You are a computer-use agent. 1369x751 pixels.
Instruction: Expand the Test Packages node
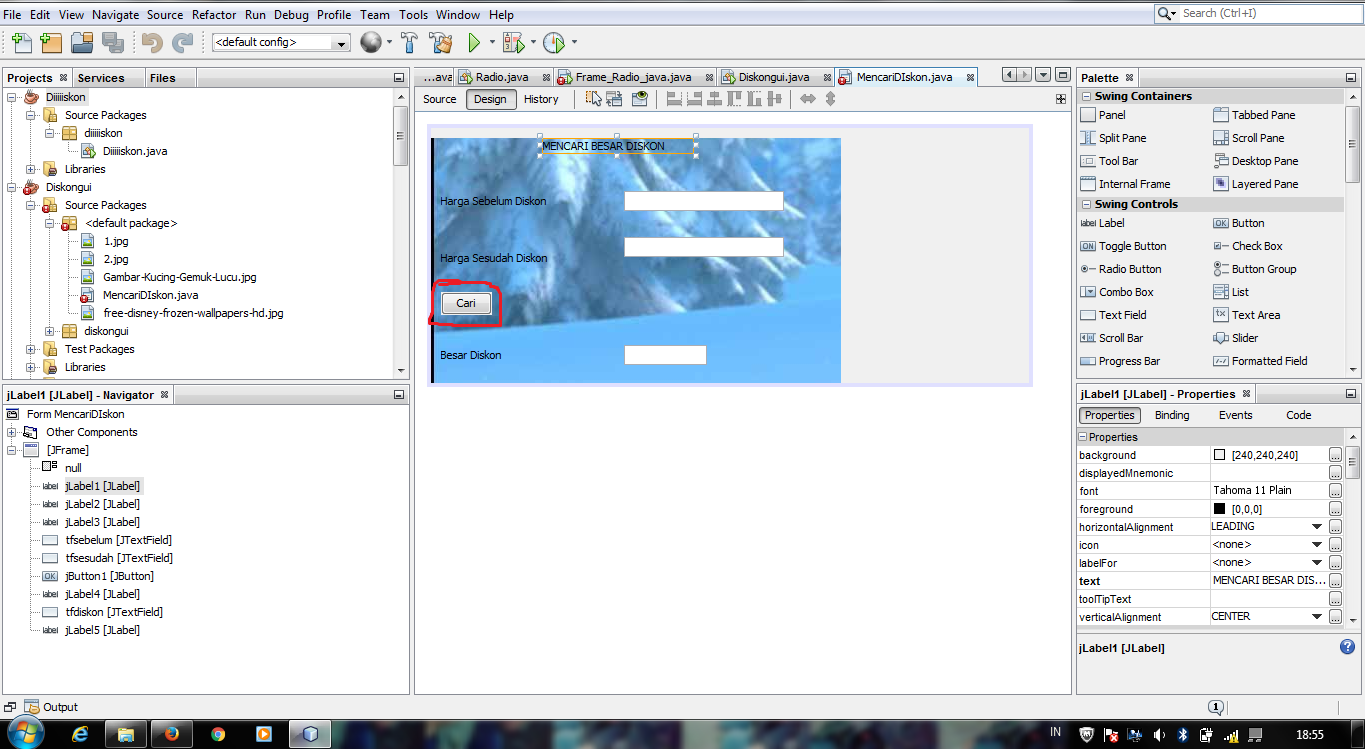coord(31,349)
